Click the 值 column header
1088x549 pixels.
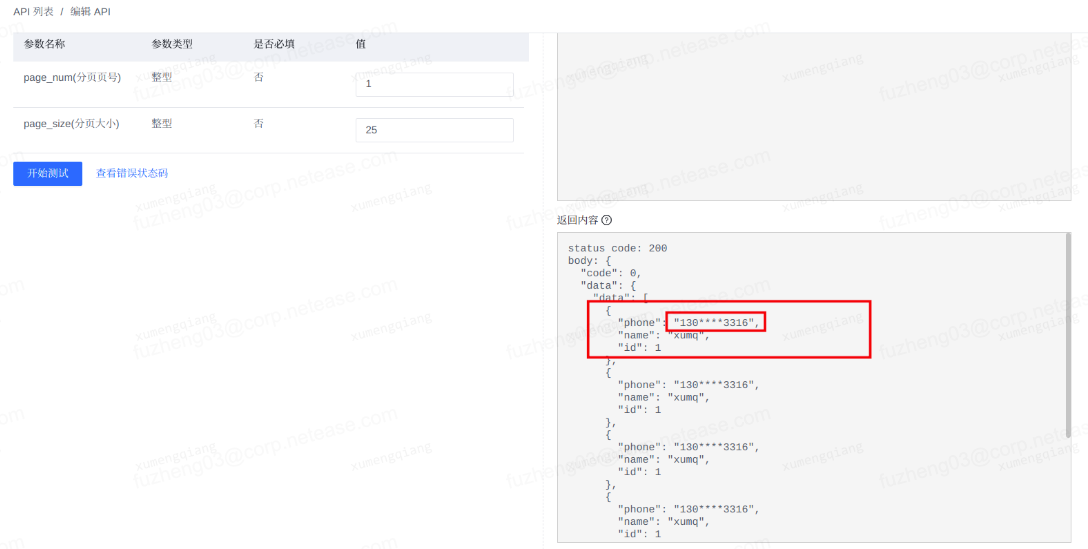pyautogui.click(x=361, y=45)
